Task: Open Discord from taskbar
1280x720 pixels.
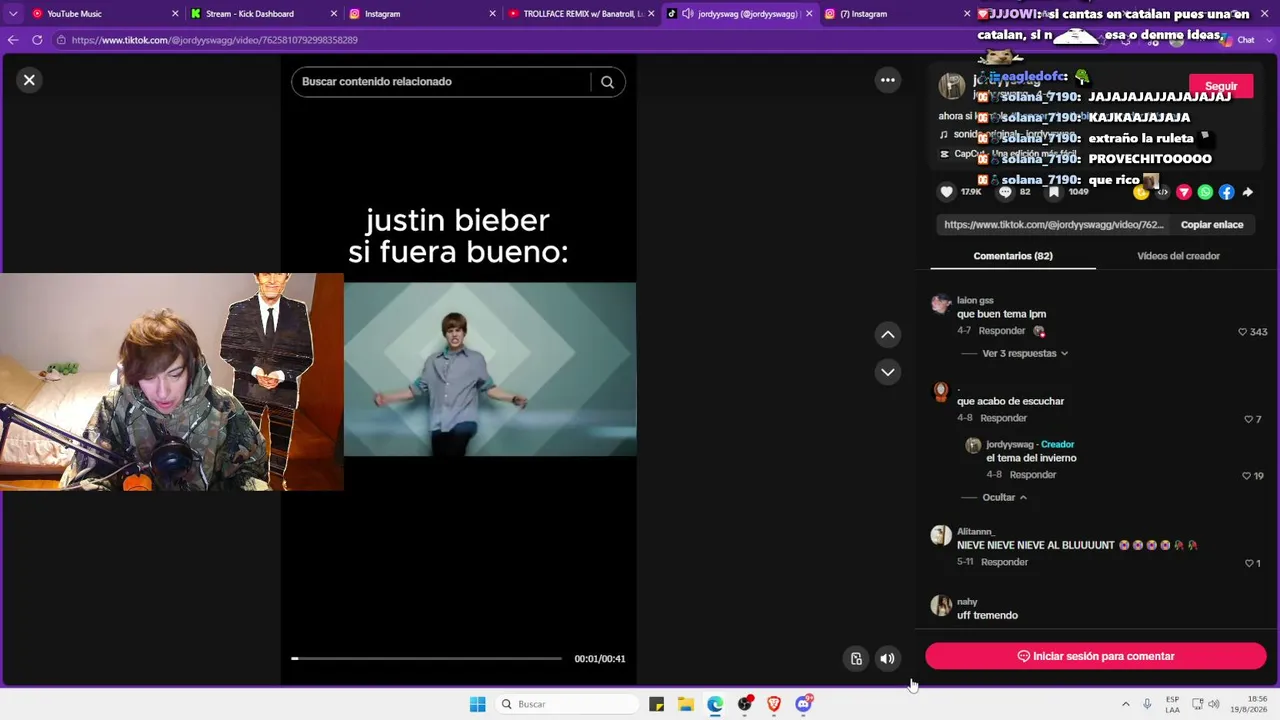Action: 803,704
